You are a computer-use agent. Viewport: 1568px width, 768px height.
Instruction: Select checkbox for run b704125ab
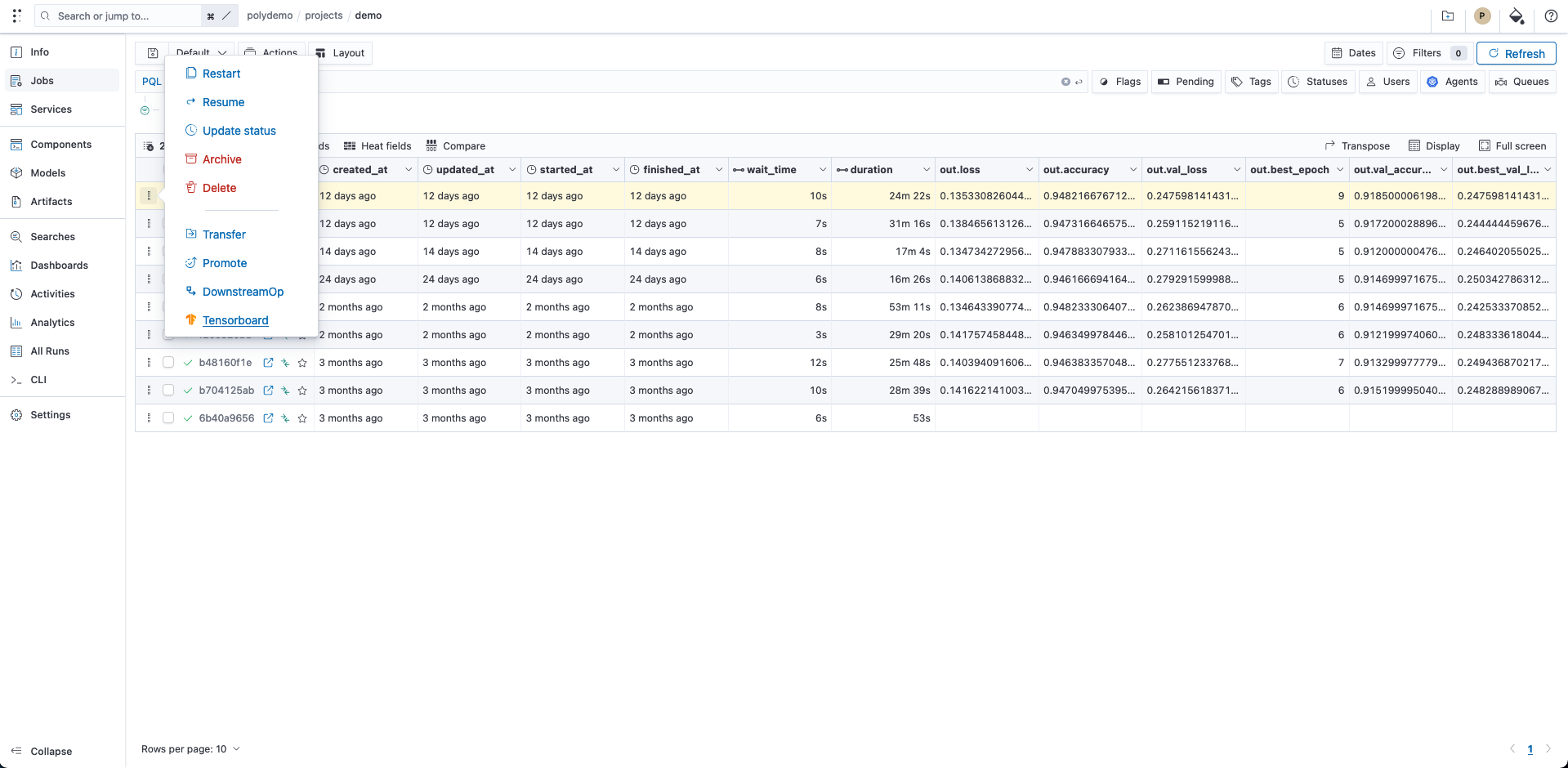click(x=168, y=391)
